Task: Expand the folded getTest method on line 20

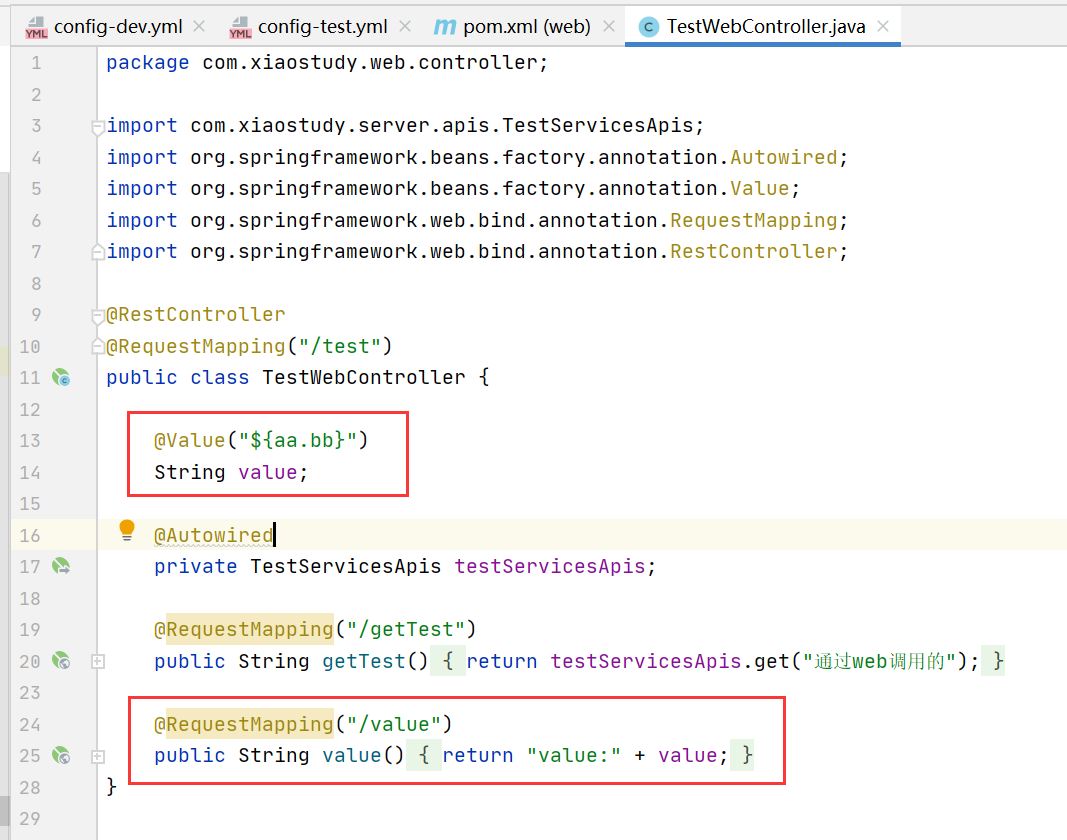Action: pos(98,661)
